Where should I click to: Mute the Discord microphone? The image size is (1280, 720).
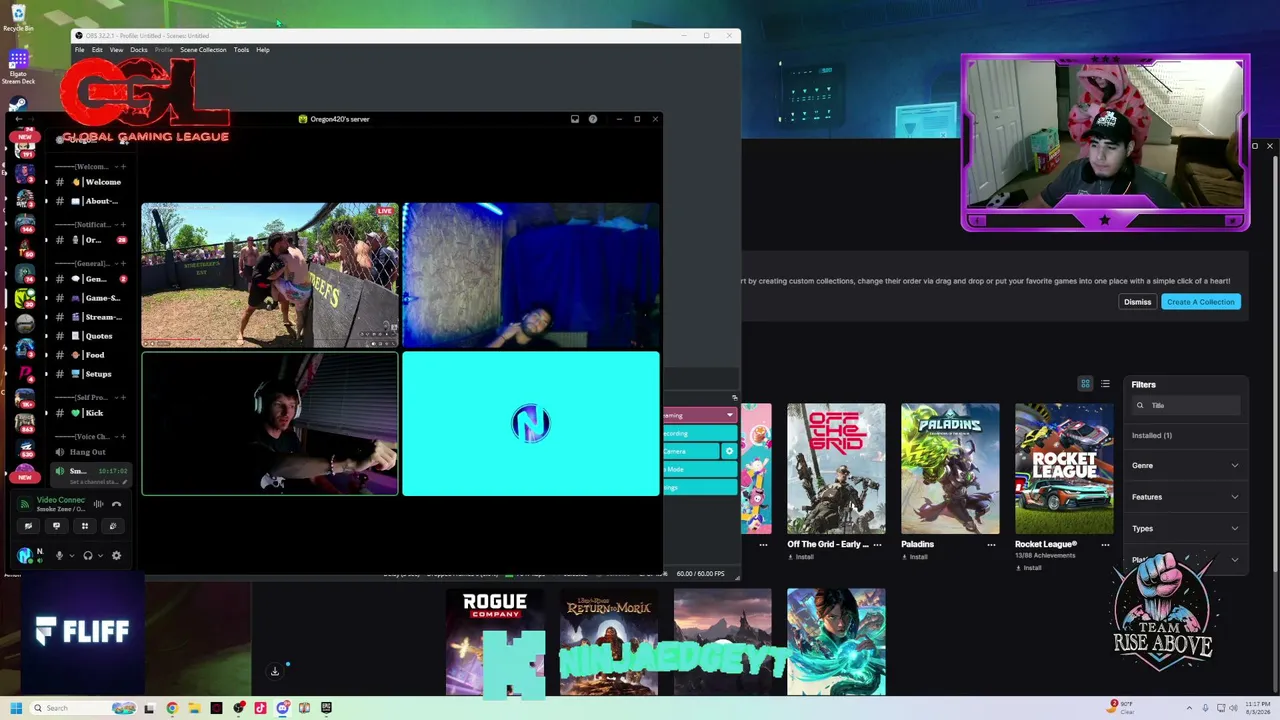click(59, 556)
